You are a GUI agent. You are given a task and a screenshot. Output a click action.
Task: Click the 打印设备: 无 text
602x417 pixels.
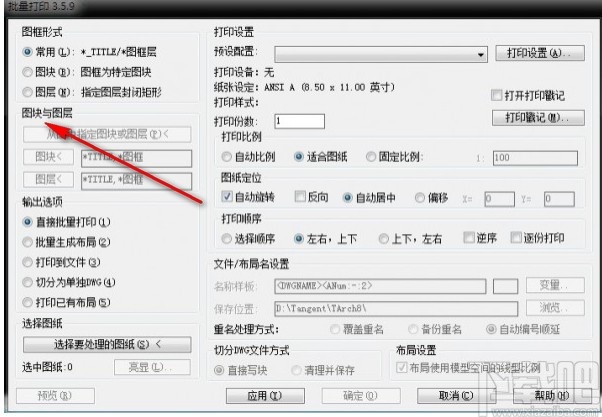pyautogui.click(x=244, y=72)
